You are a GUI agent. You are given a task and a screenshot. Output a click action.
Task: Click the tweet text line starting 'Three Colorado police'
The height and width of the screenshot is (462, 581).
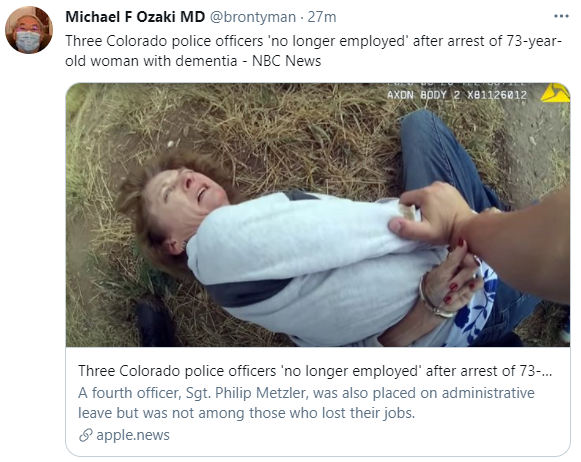click(x=313, y=41)
